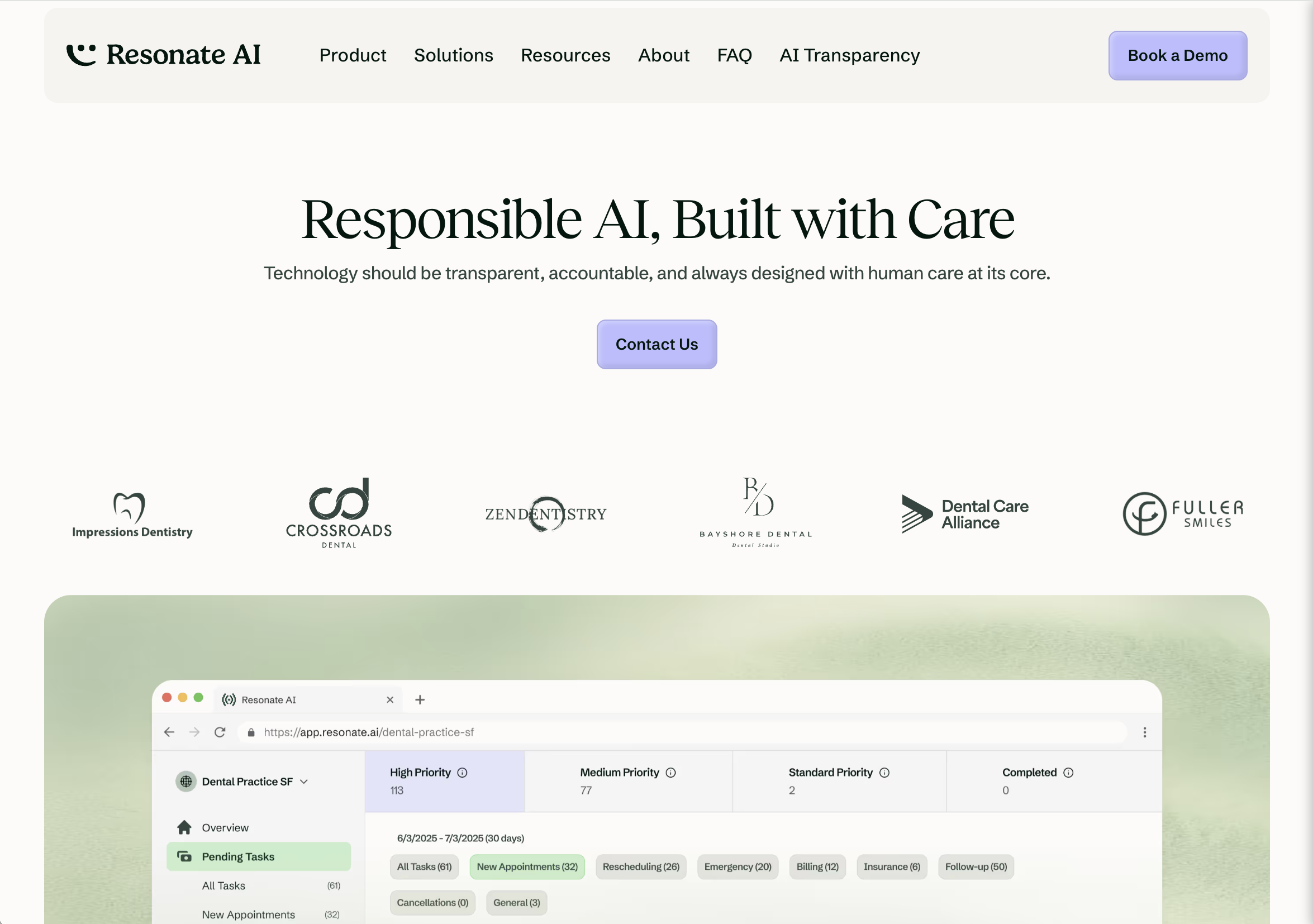Click the Completed info icon
Image resolution: width=1313 pixels, height=924 pixels.
[x=1069, y=772]
